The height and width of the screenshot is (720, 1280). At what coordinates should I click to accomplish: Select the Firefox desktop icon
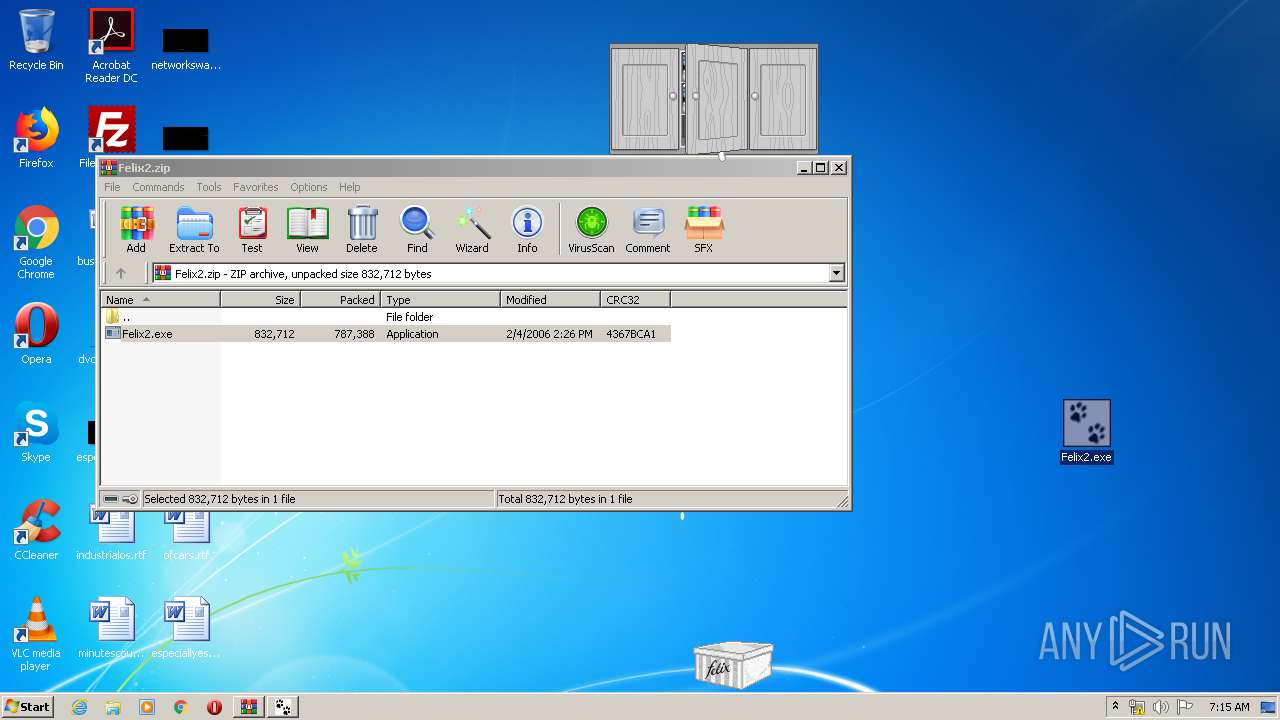pyautogui.click(x=36, y=138)
